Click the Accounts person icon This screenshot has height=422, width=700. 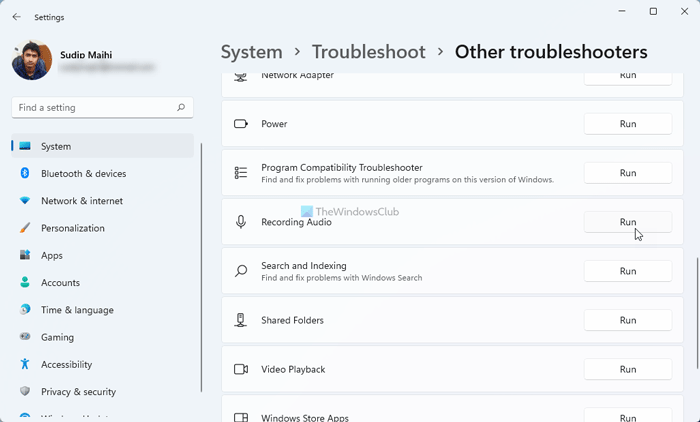coord(25,283)
